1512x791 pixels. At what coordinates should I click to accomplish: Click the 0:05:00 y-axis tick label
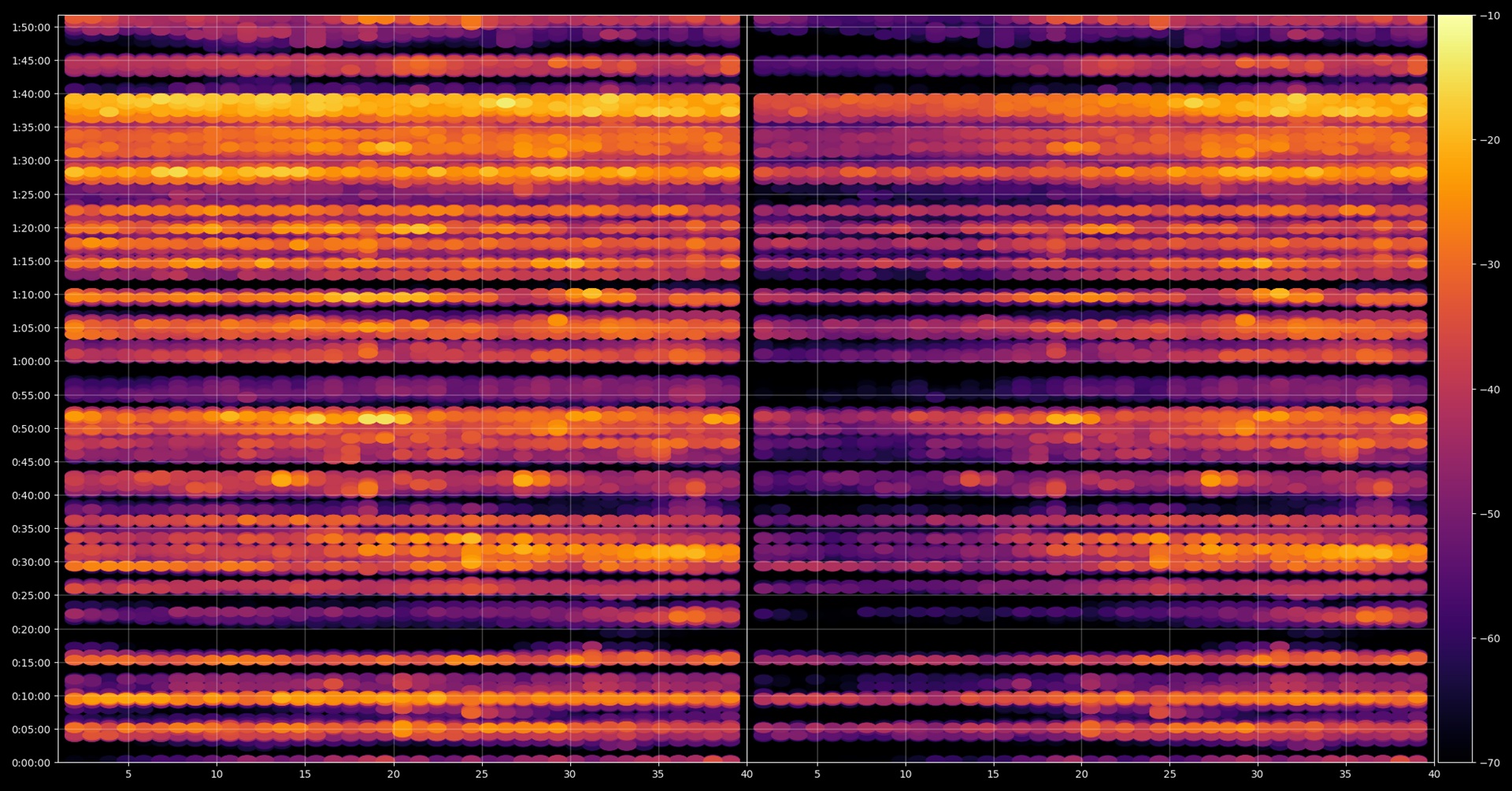(31, 730)
